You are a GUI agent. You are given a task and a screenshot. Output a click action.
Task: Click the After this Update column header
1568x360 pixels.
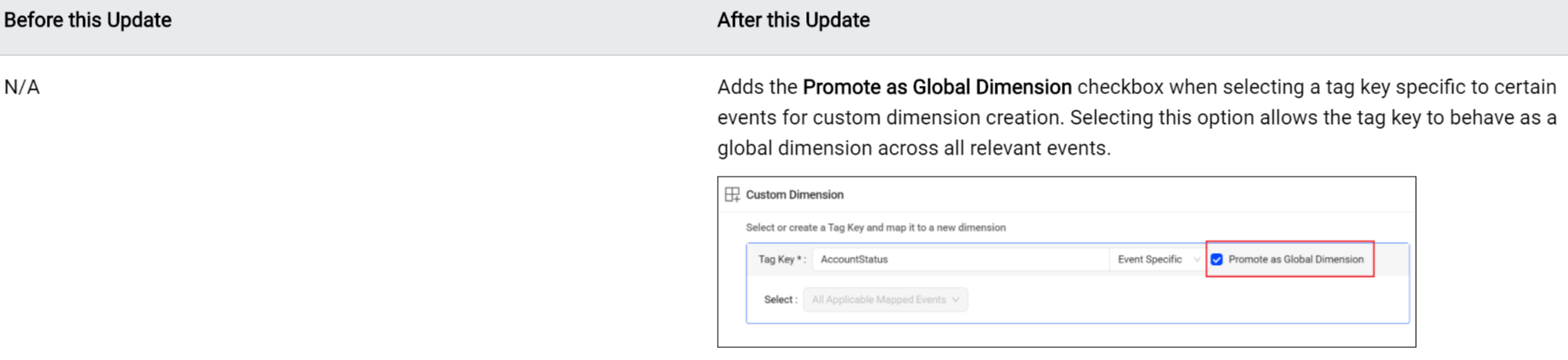(792, 20)
